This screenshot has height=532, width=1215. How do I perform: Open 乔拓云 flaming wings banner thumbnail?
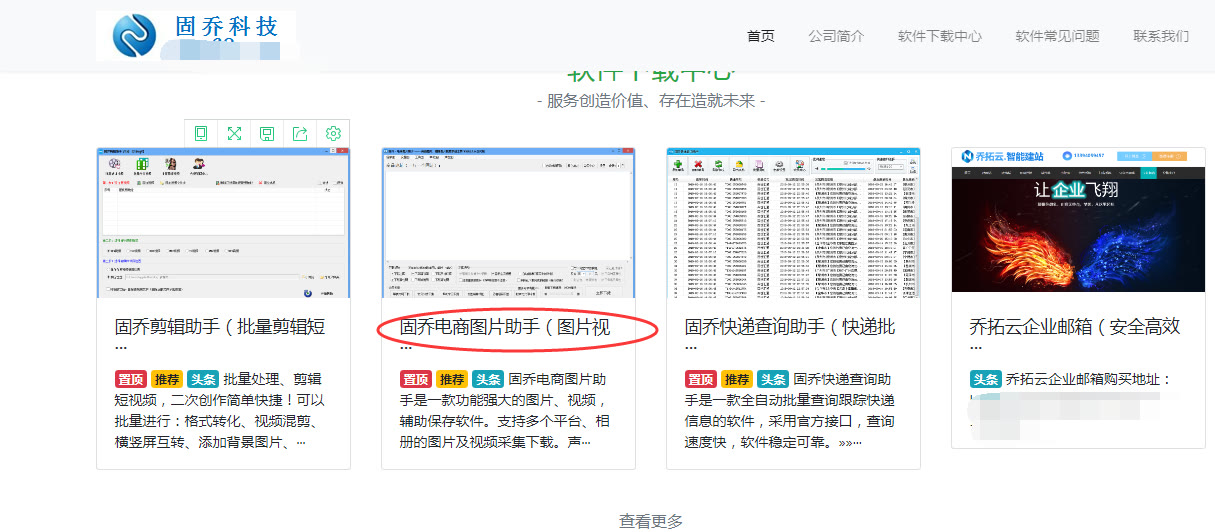pyautogui.click(x=1078, y=219)
